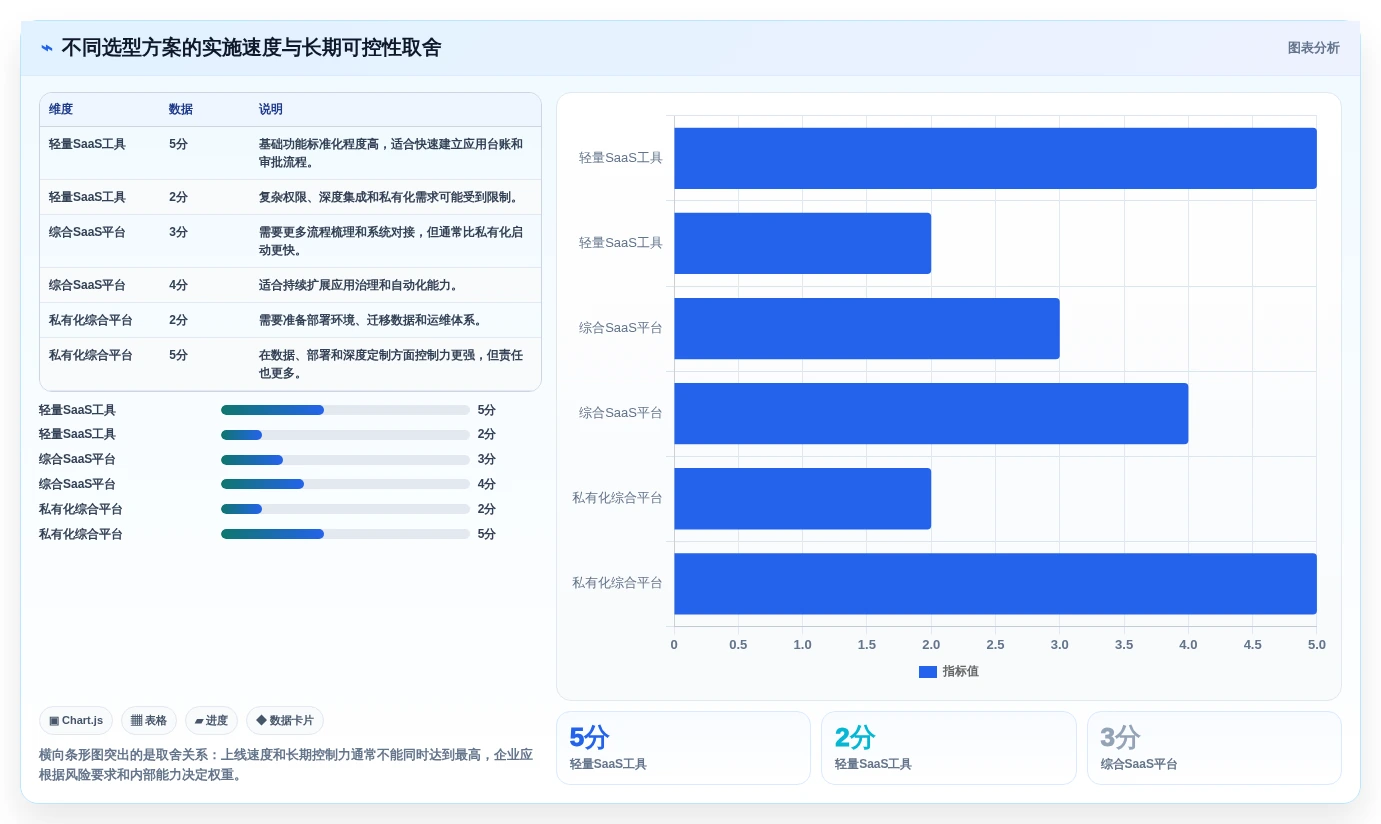Click the page title 不同选型方案的实施速度与长期可控性取舍
1381x824 pixels.
point(251,48)
